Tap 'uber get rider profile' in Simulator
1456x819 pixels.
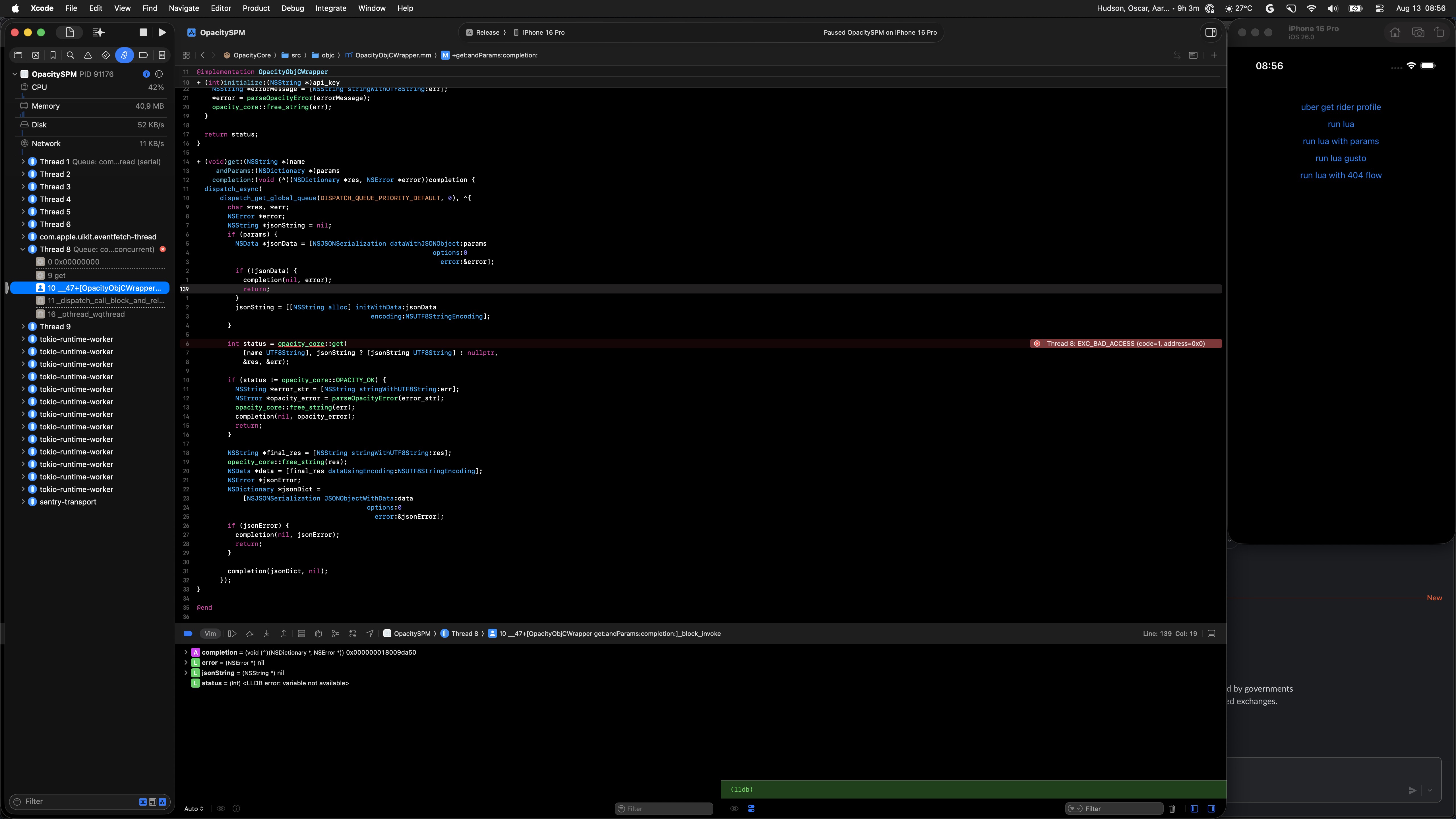(x=1341, y=107)
